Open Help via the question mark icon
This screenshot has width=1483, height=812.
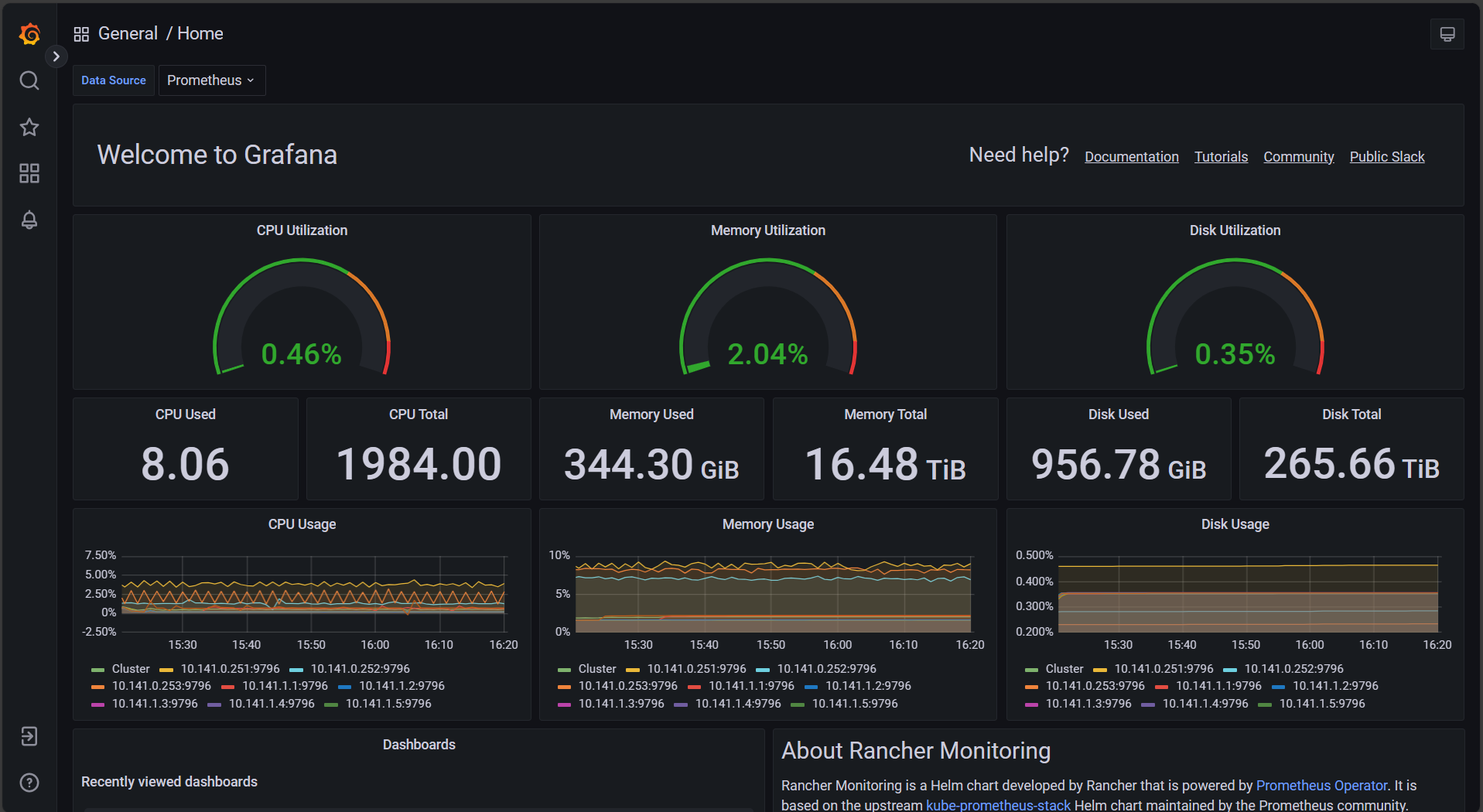tap(29, 783)
